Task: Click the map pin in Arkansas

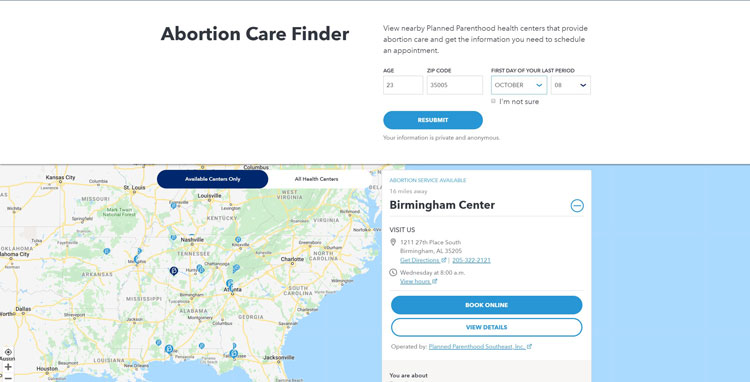Action: [107, 251]
